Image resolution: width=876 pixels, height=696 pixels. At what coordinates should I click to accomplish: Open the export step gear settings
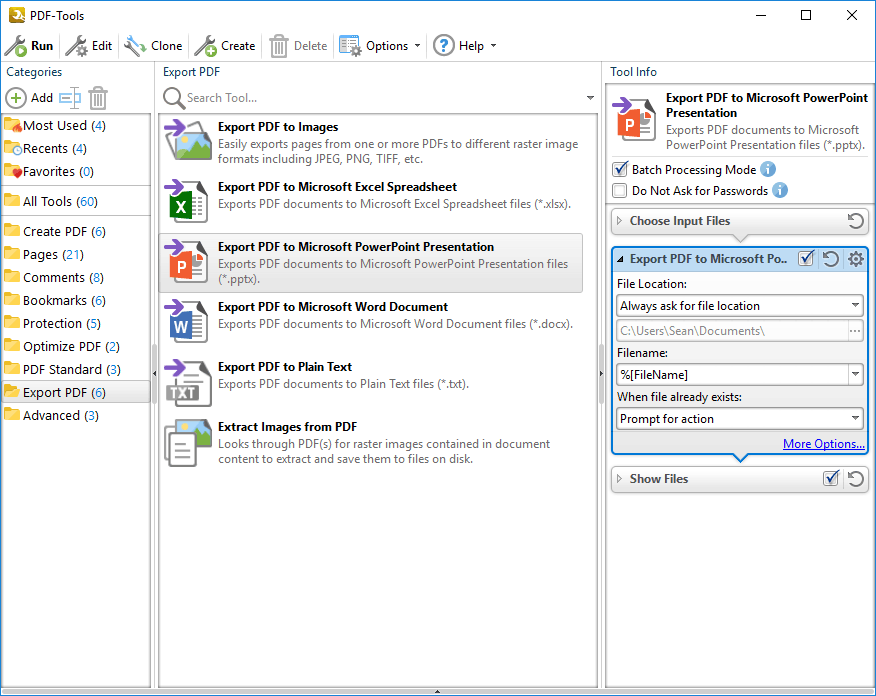point(855,259)
